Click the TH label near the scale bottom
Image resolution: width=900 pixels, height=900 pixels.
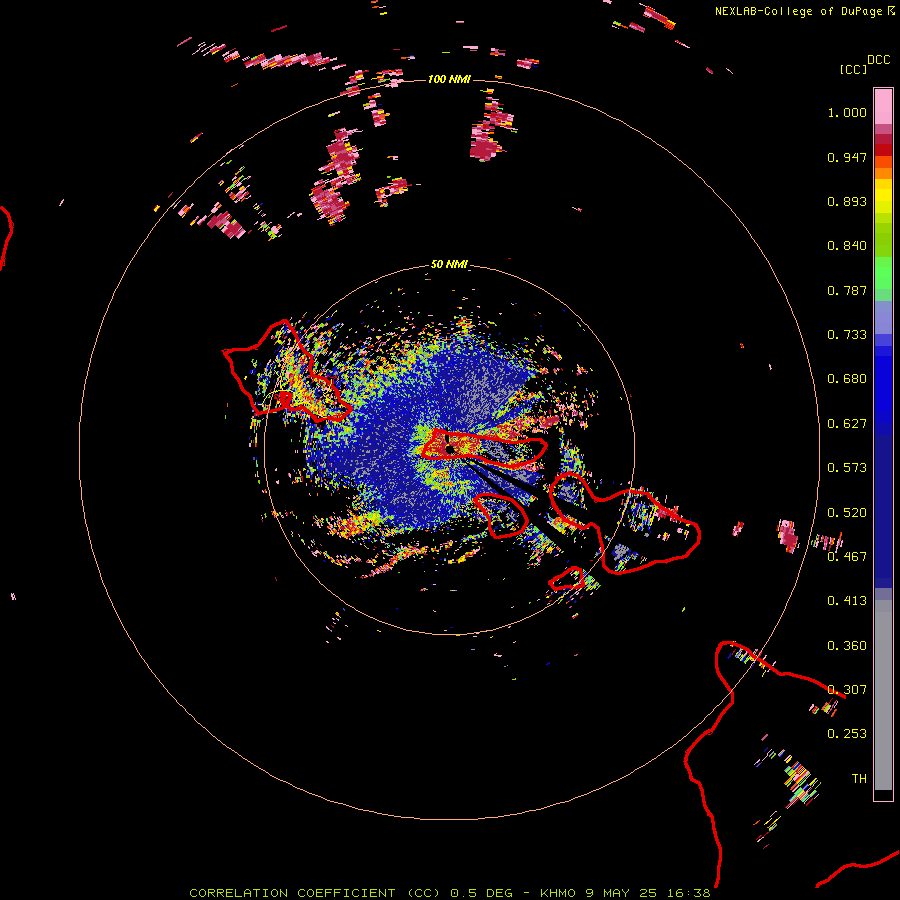click(859, 779)
